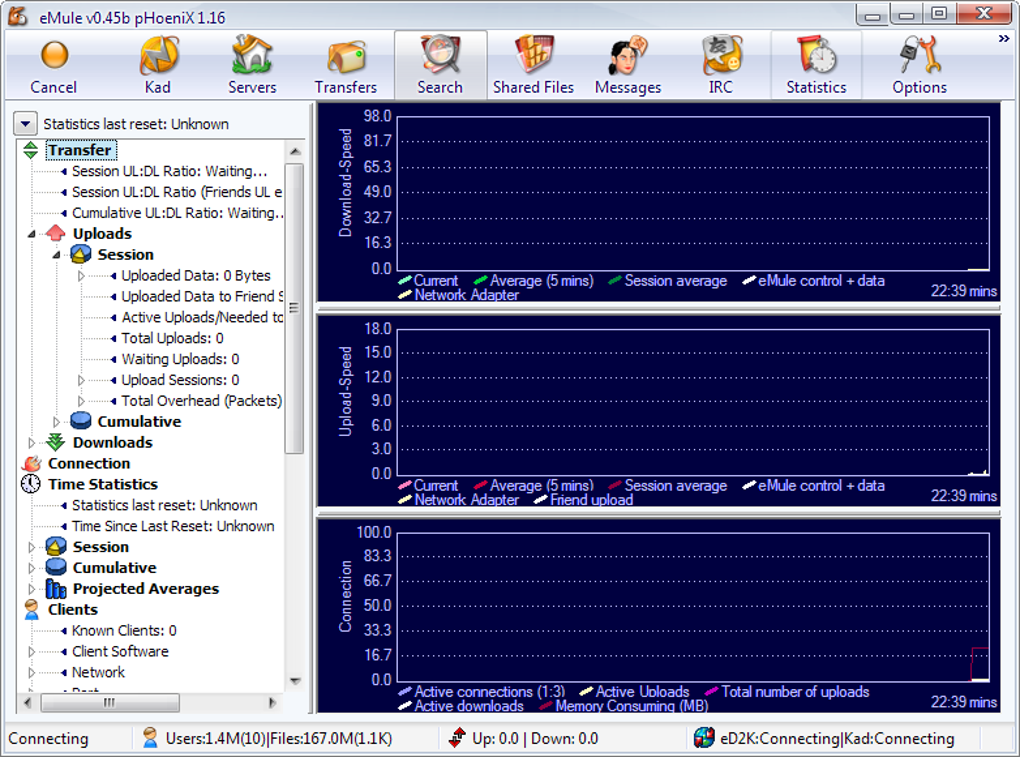This screenshot has width=1020, height=757.
Task: Expand the Downloads tree node
Action: (x=31, y=442)
